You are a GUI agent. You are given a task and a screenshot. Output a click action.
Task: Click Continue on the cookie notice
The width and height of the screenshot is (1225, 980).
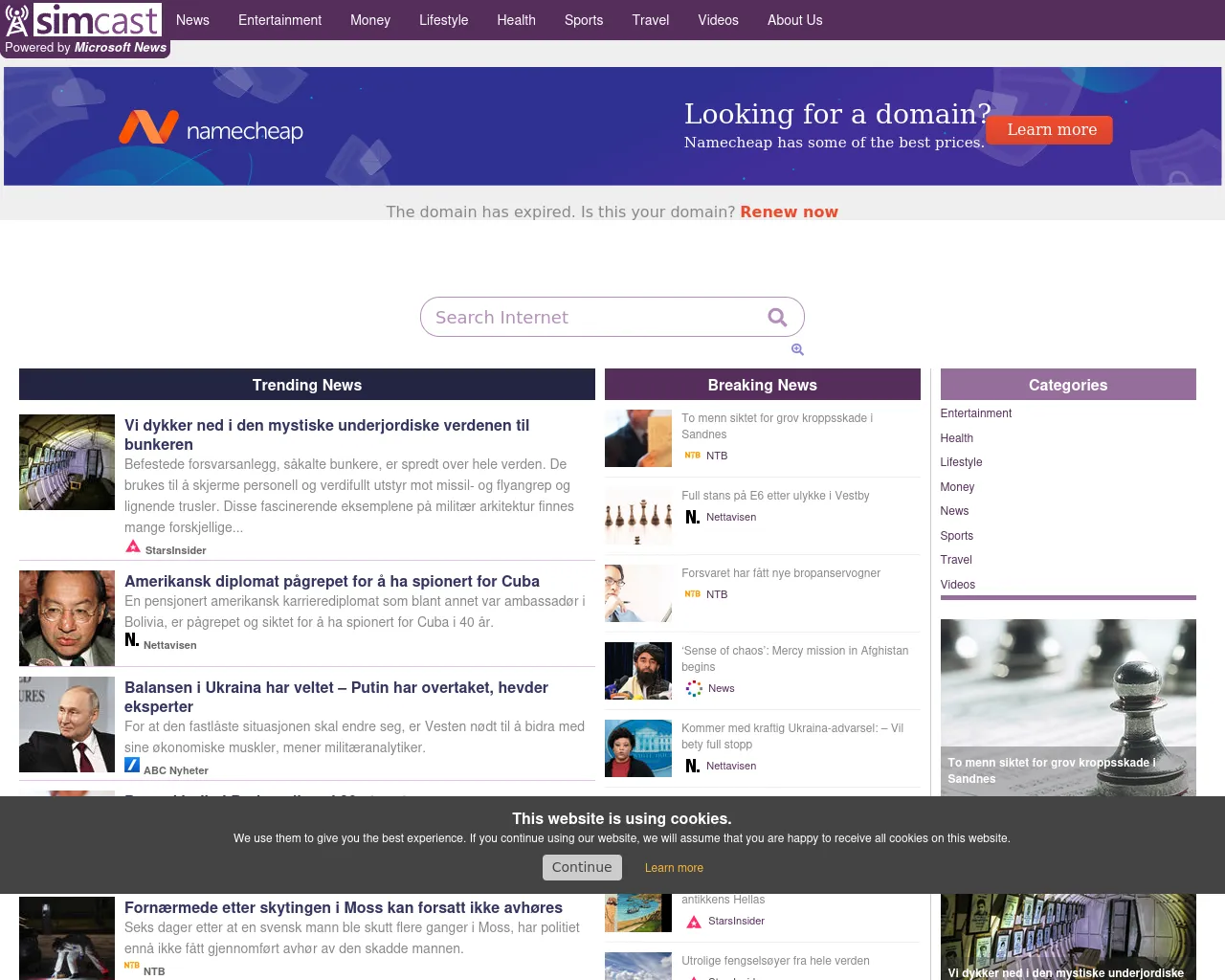pyautogui.click(x=582, y=867)
